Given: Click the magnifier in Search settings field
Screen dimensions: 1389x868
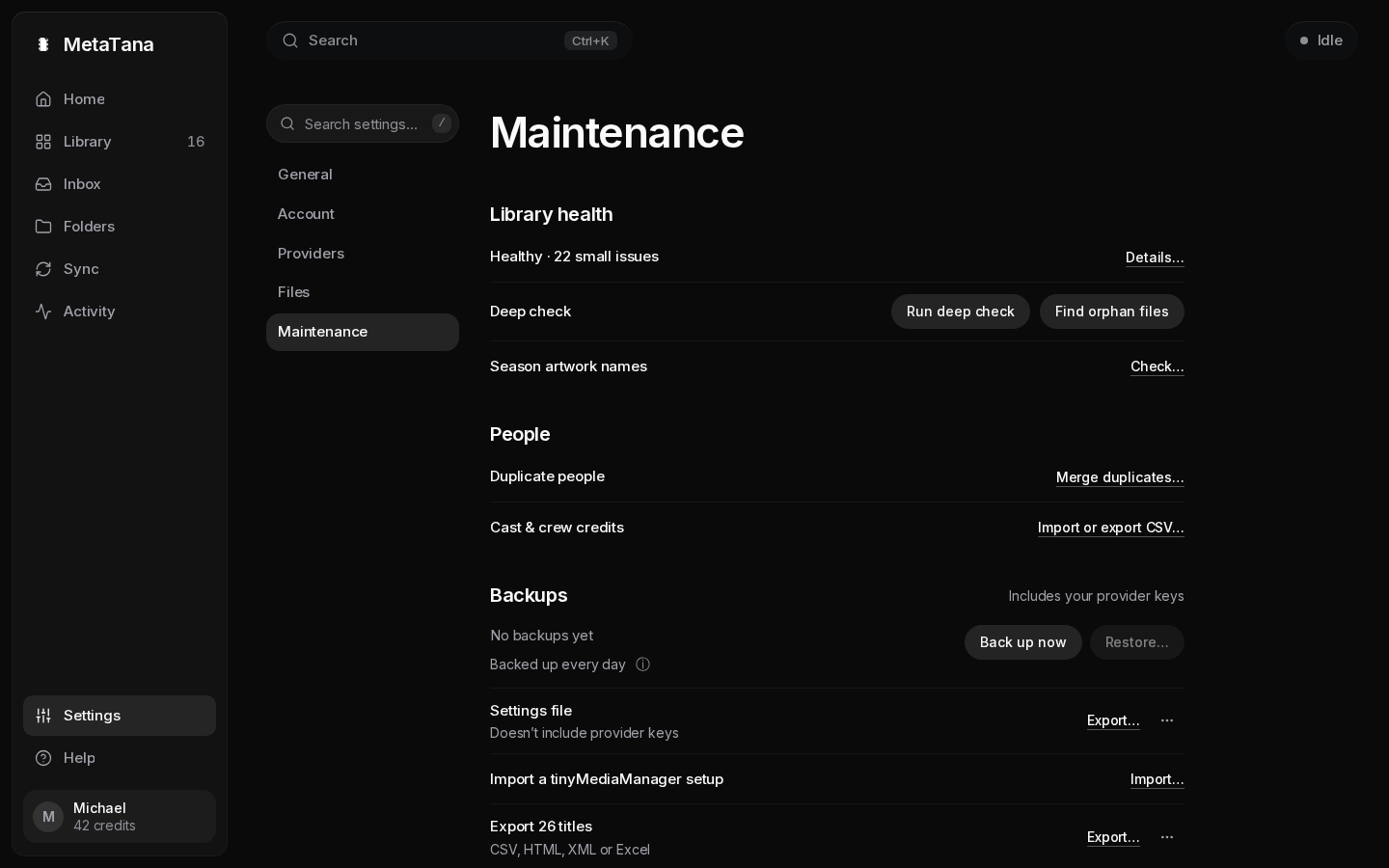Looking at the screenshot, I should coord(287,123).
